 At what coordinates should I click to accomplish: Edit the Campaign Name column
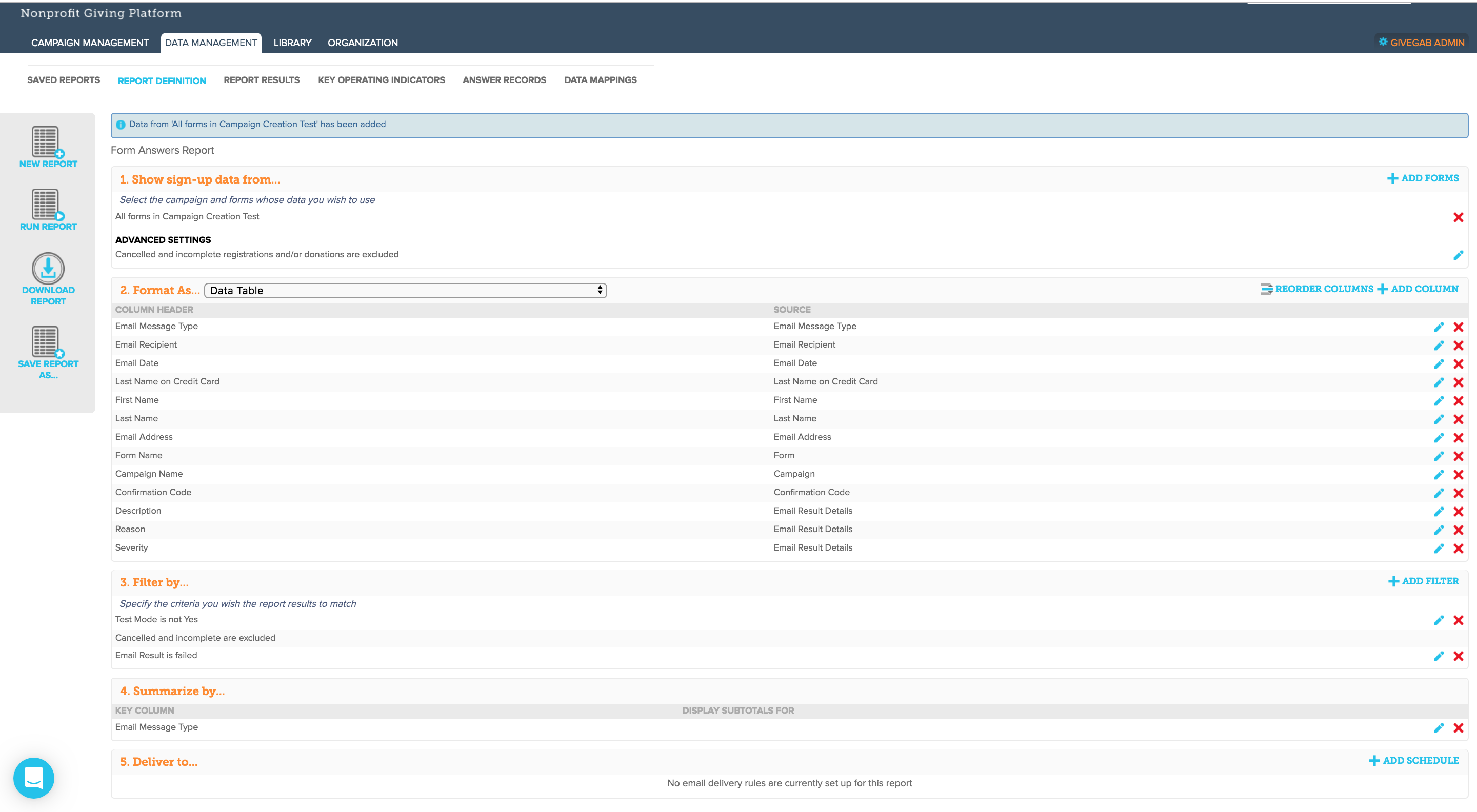coord(1439,475)
